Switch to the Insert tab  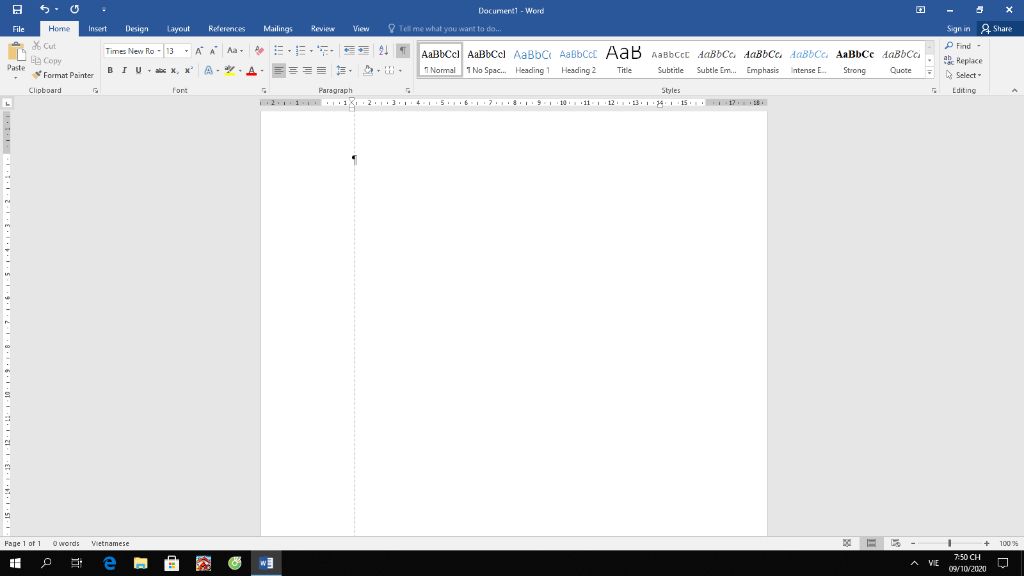(x=97, y=29)
